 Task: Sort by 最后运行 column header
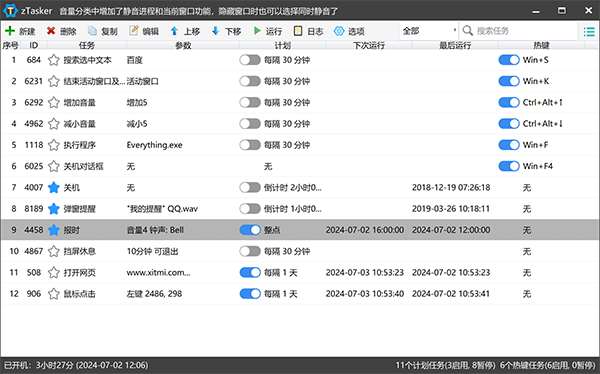[455, 45]
